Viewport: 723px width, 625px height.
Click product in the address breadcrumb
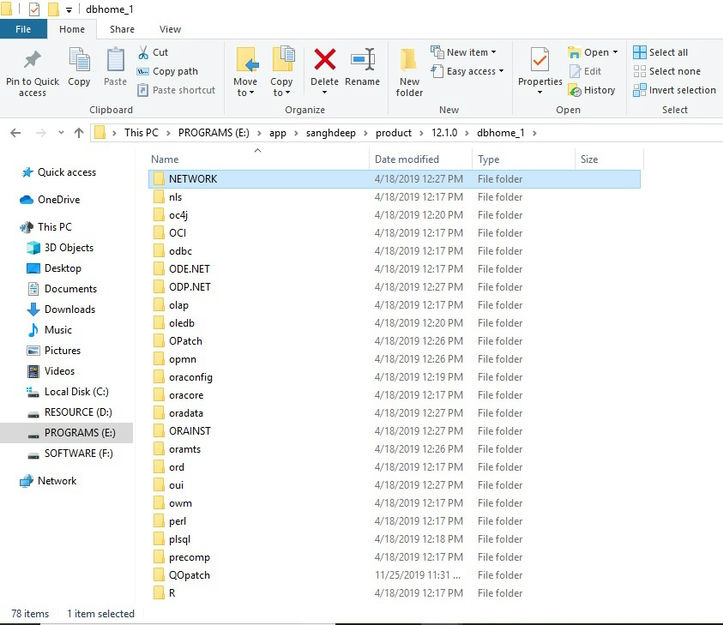coord(393,133)
